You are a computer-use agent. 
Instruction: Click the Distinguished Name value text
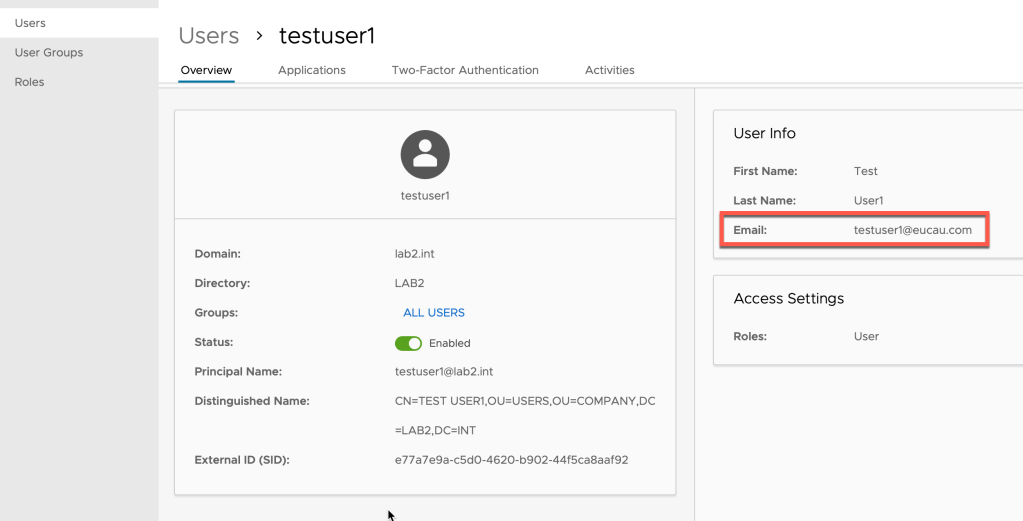[524, 401]
